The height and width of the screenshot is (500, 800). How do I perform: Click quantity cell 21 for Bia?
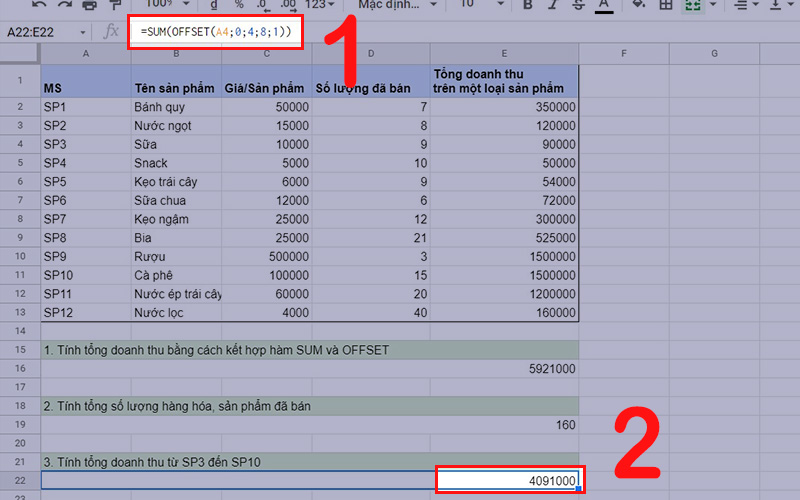(371, 238)
